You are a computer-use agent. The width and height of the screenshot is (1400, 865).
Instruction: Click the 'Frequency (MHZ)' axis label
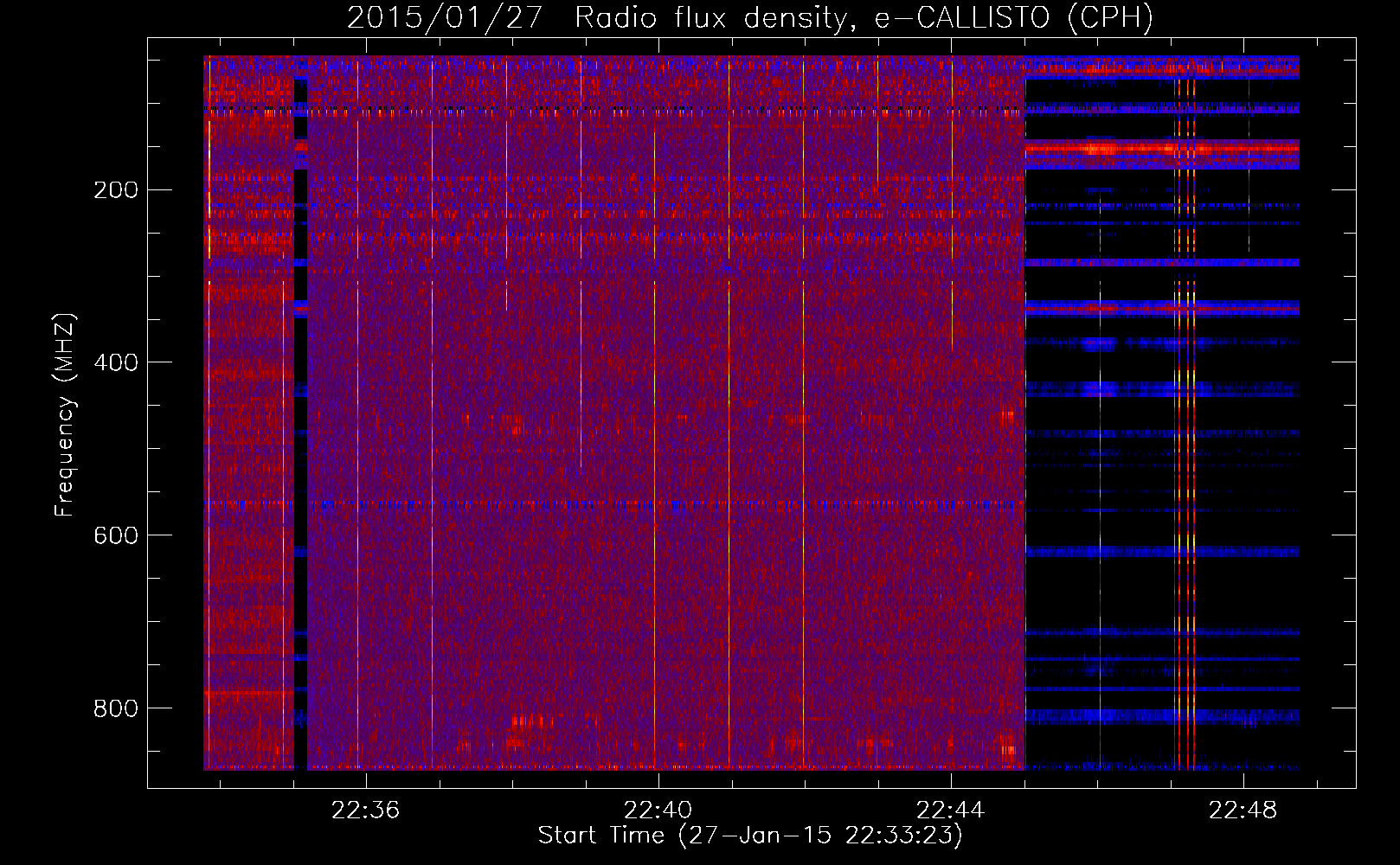pyautogui.click(x=65, y=414)
